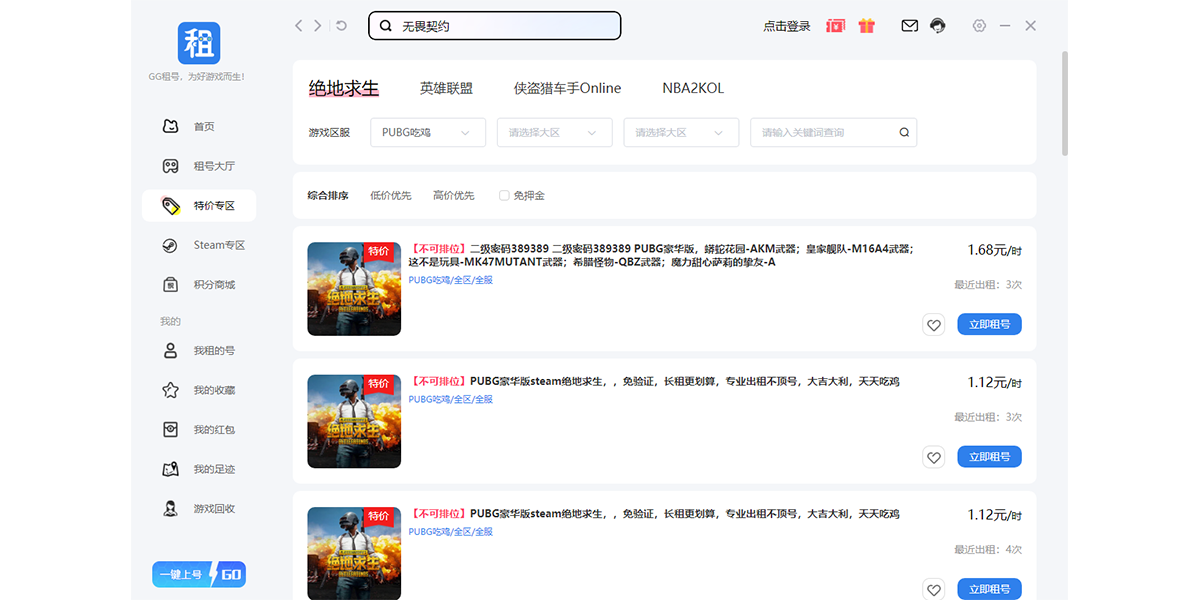The height and width of the screenshot is (600, 1200).
Task: Open the customer service headset icon
Action: pyautogui.click(x=937, y=26)
